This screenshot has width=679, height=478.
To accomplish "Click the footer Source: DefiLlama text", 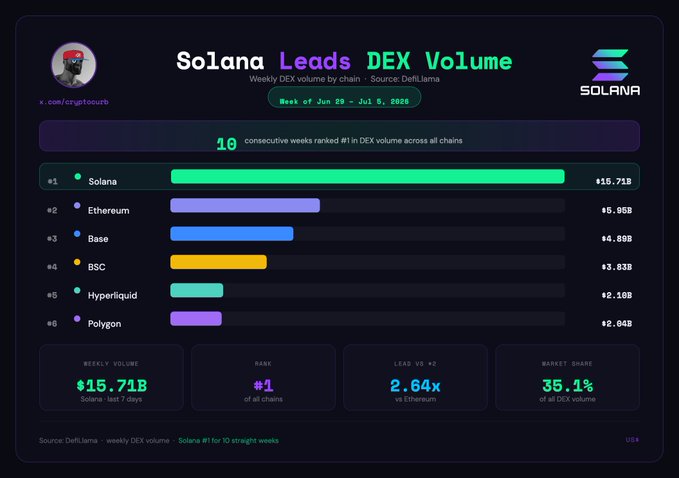I will (68, 440).
